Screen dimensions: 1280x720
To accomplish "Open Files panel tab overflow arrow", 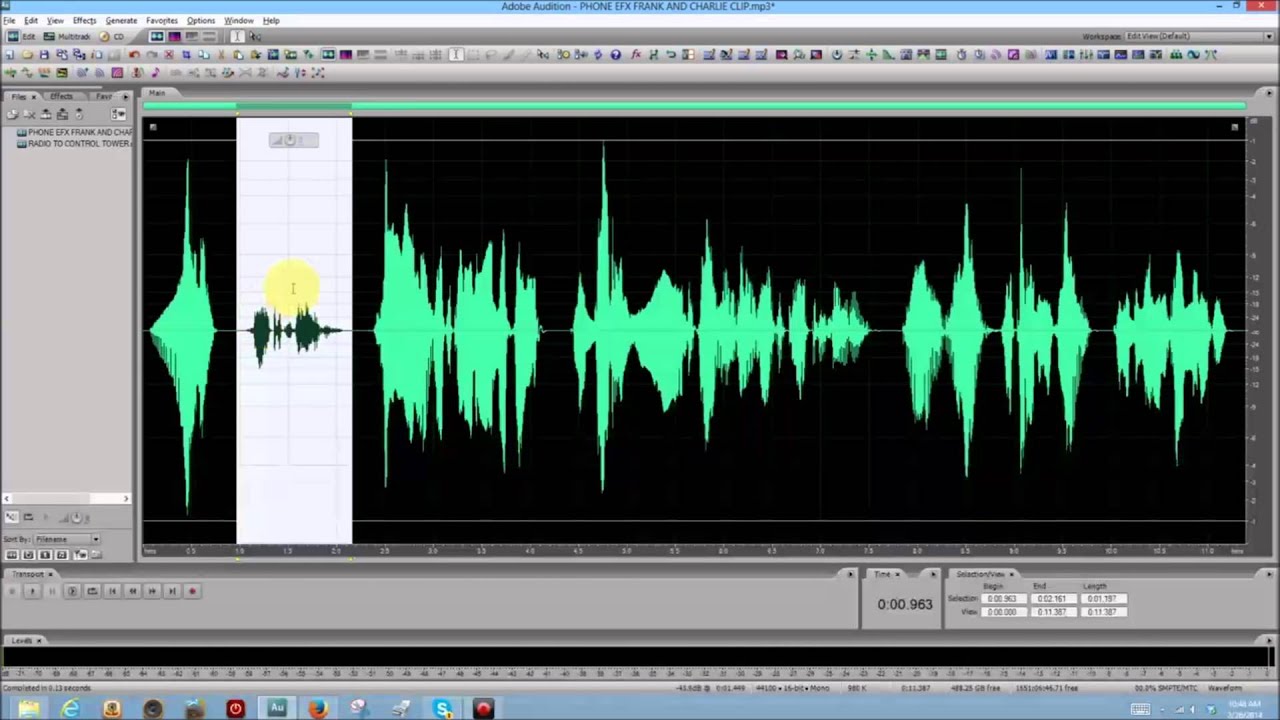I will (x=125, y=97).
